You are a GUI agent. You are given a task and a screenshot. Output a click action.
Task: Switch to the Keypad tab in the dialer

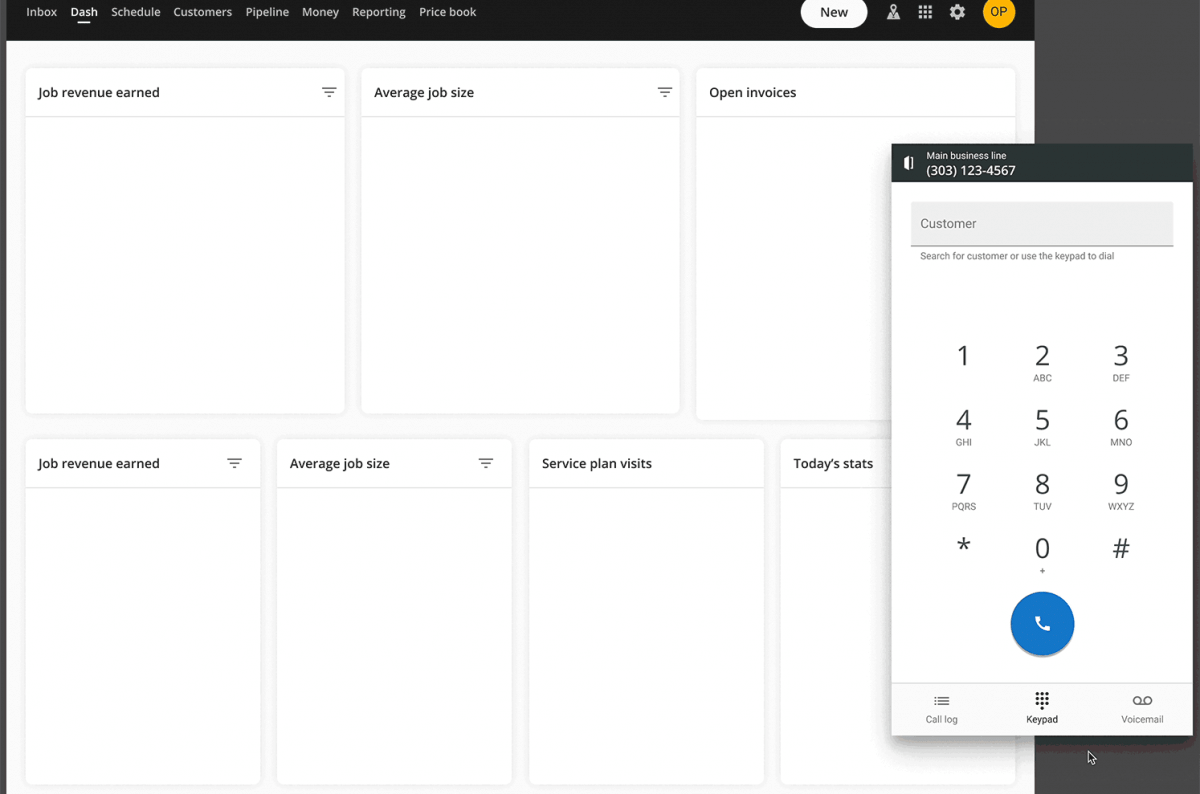click(x=1042, y=708)
